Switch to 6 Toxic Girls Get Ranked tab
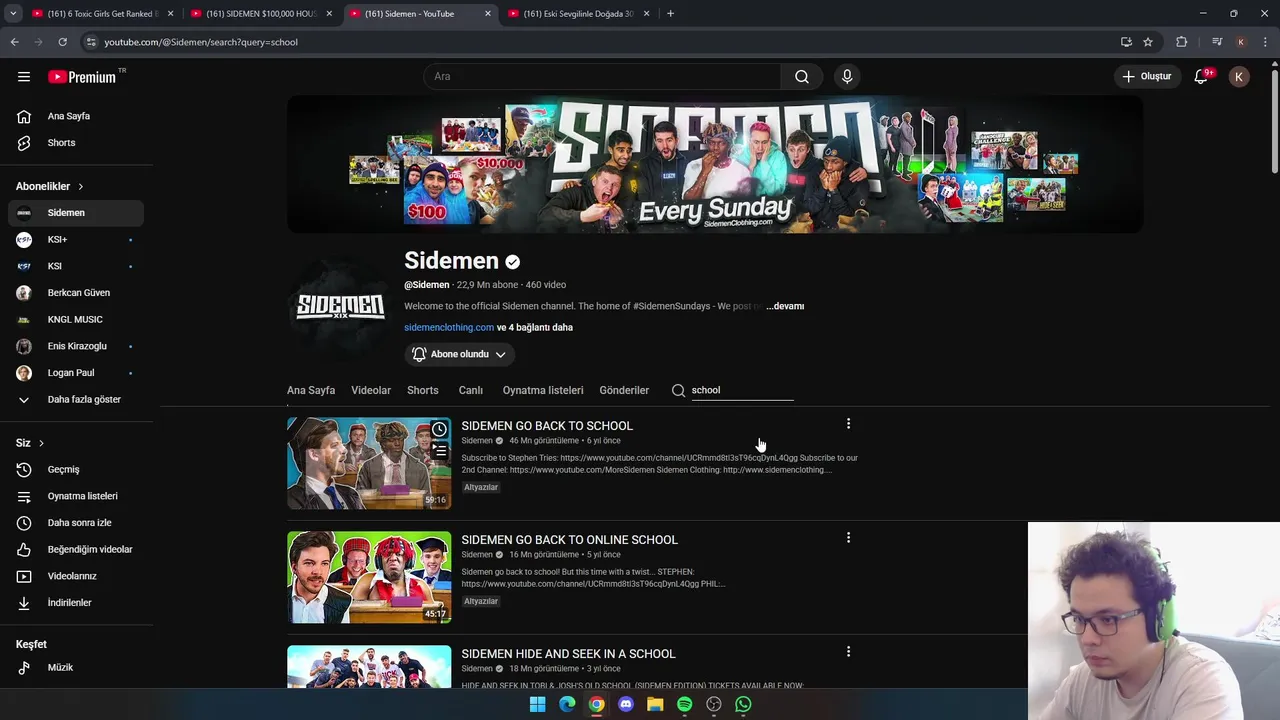Image resolution: width=1280 pixels, height=720 pixels. (x=102, y=14)
